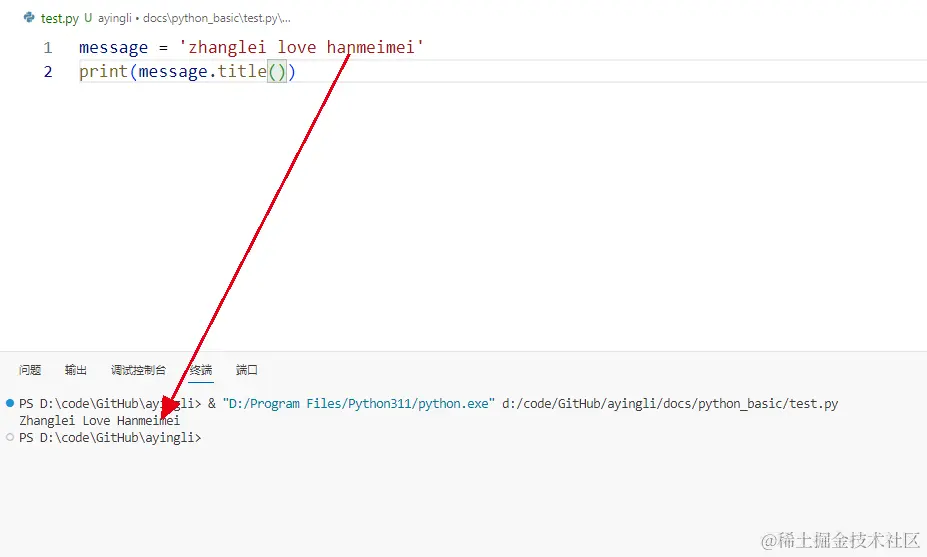The width and height of the screenshot is (927, 557).
Task: Switch to the 输出 (Output) tab
Action: click(x=76, y=370)
